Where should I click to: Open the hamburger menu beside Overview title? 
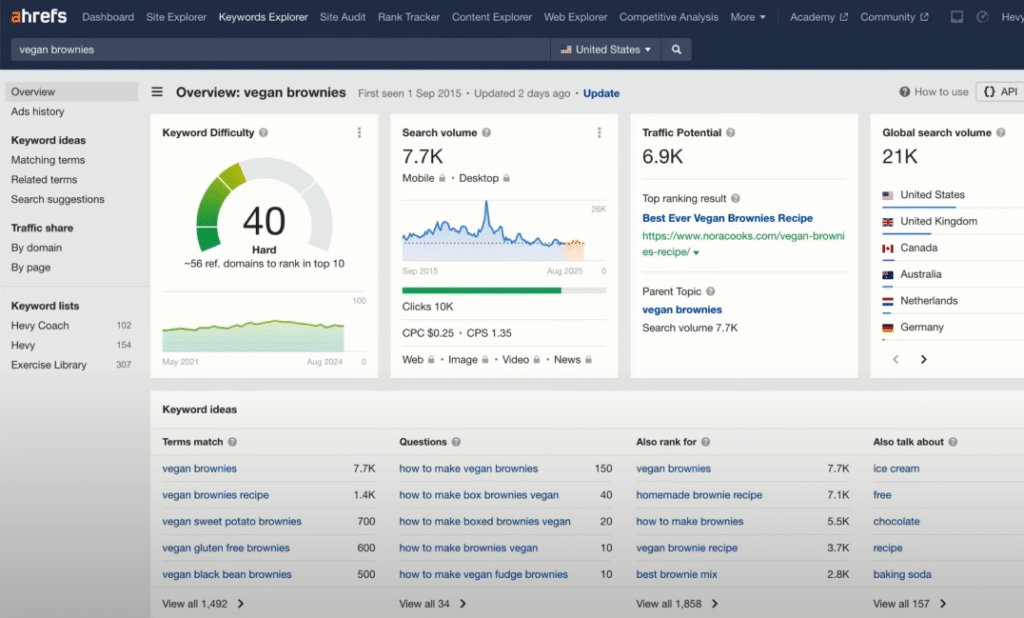click(x=157, y=92)
